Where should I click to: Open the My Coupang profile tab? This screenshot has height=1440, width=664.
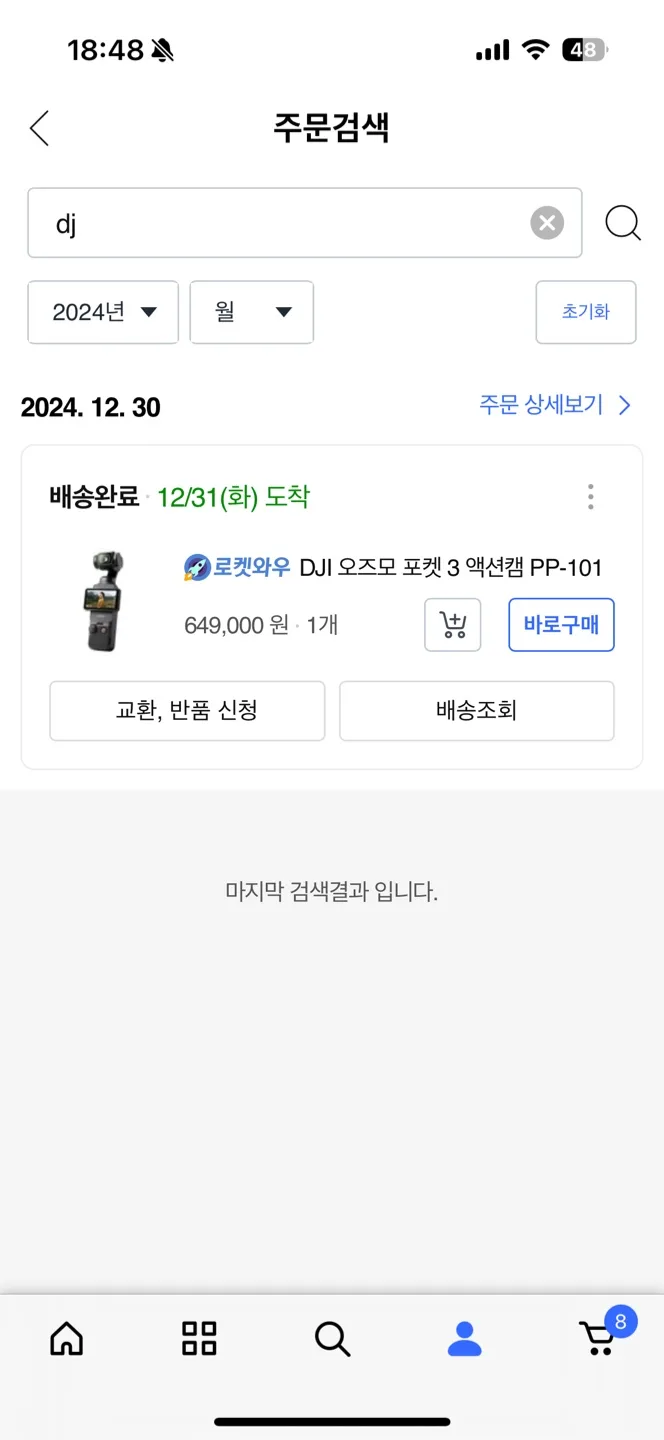click(x=465, y=1338)
